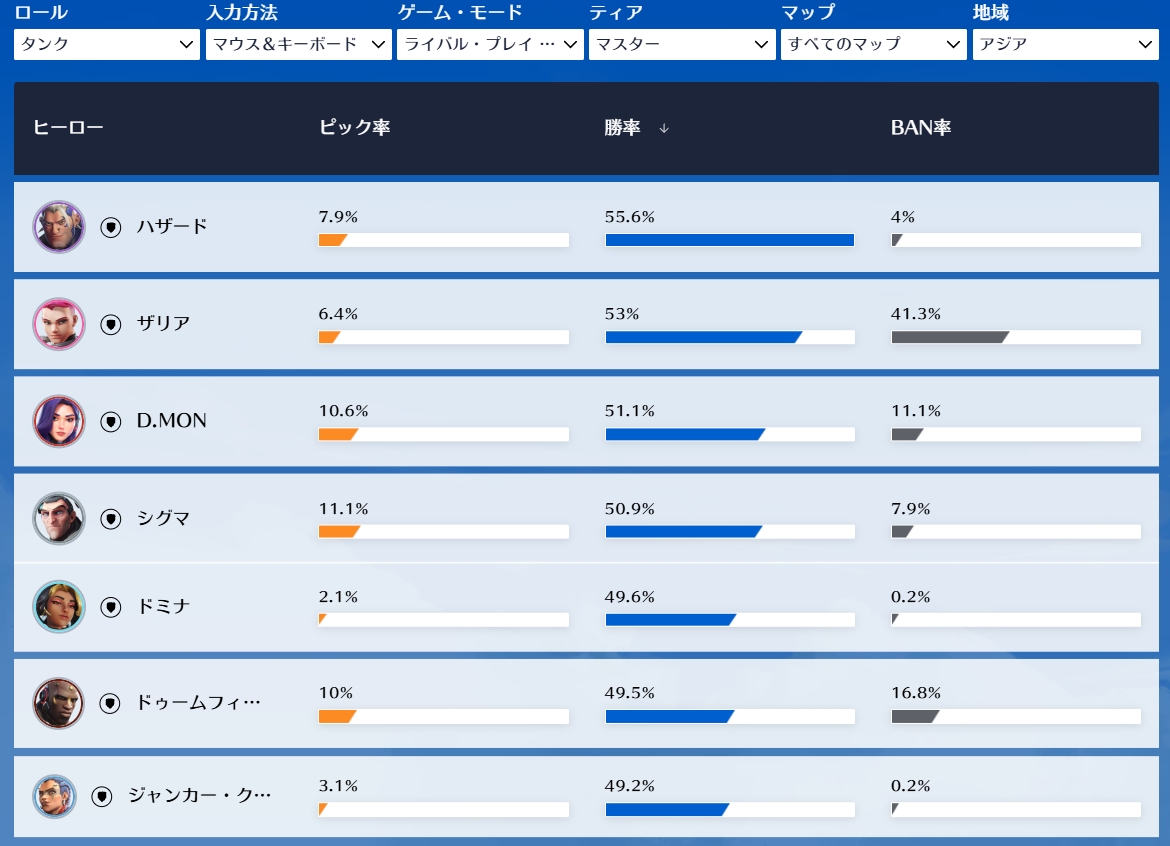
Task: Click the ヒーロー column header
Action: [68, 128]
